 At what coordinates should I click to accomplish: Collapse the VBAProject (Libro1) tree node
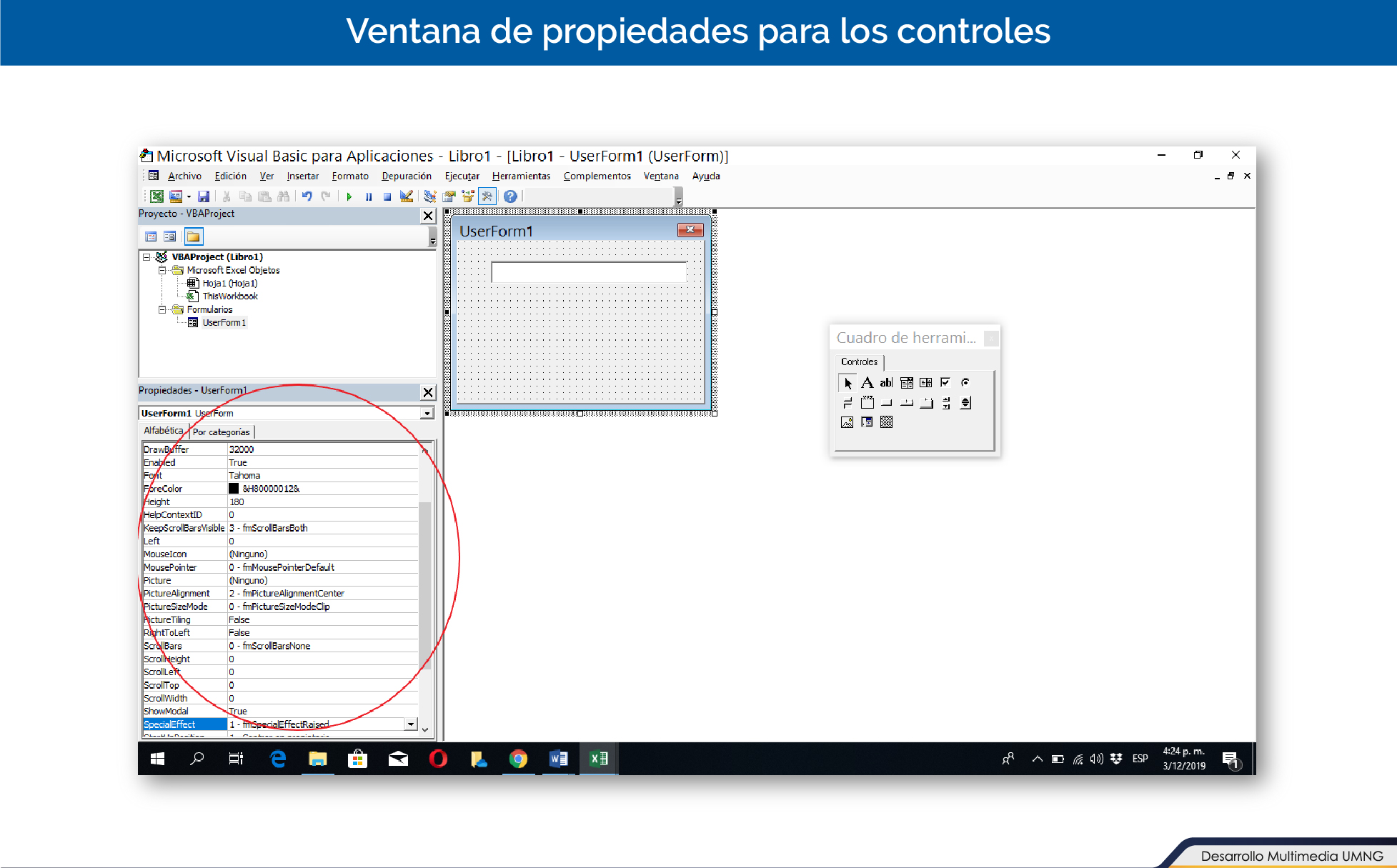point(146,256)
